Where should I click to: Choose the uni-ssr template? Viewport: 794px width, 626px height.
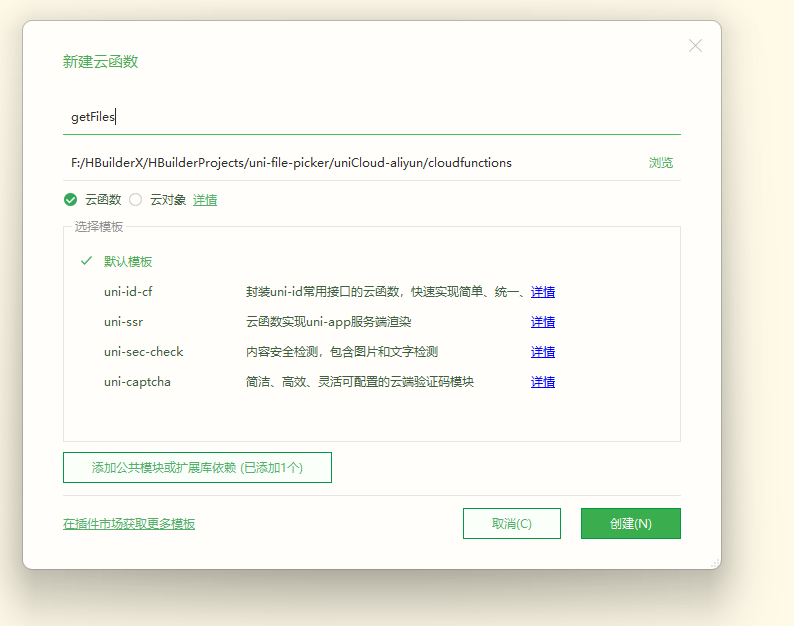(x=123, y=322)
